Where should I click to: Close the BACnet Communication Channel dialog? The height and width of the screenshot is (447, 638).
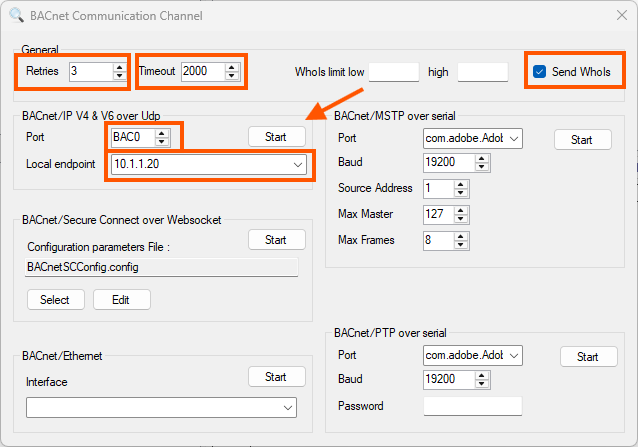click(621, 15)
